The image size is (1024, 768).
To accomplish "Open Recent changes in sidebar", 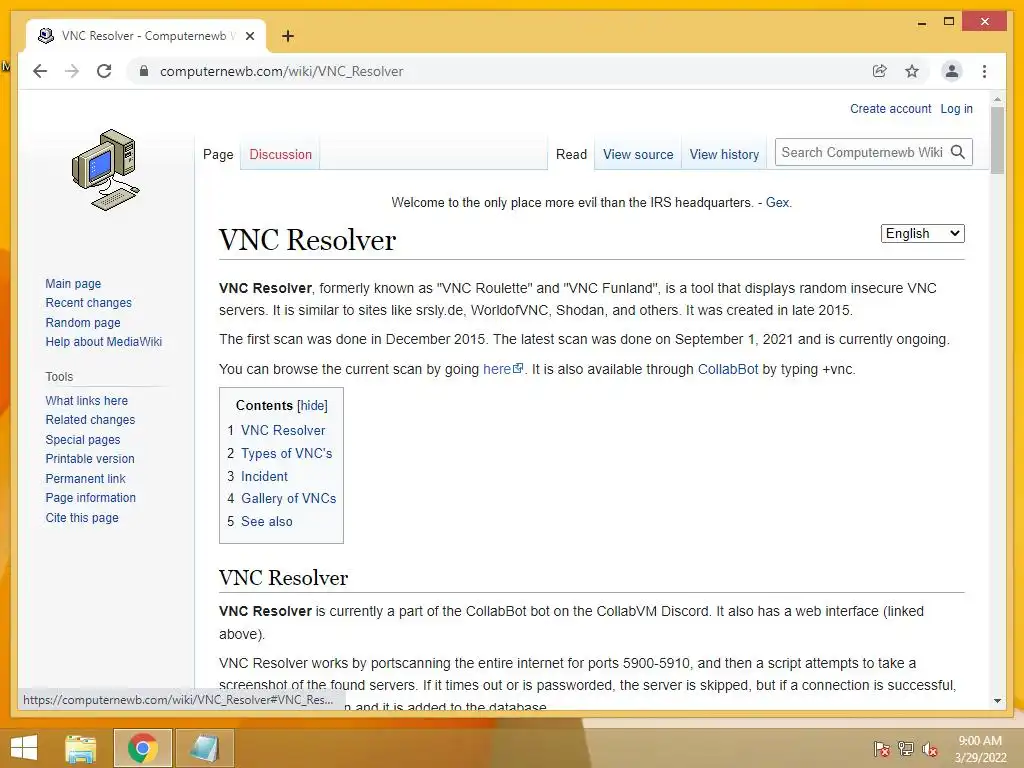I will pyautogui.click(x=88, y=303).
